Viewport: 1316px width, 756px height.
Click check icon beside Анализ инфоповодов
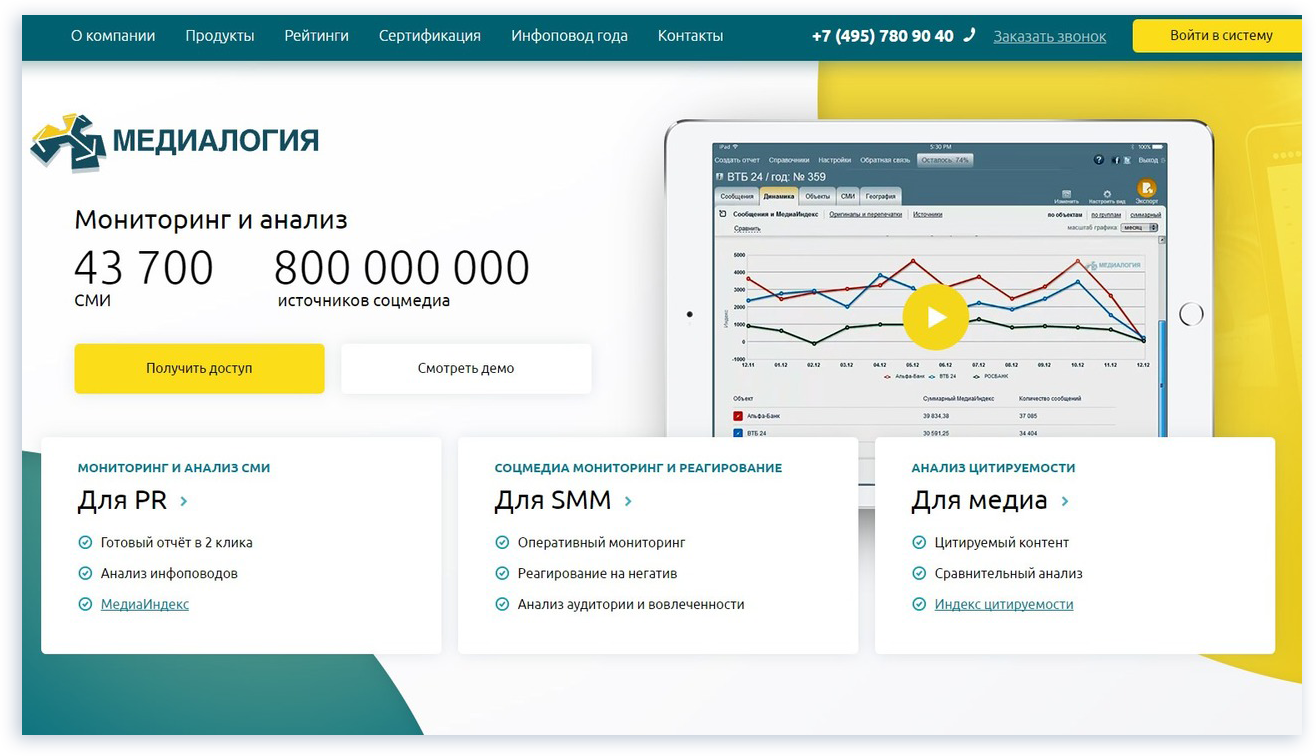(x=85, y=573)
